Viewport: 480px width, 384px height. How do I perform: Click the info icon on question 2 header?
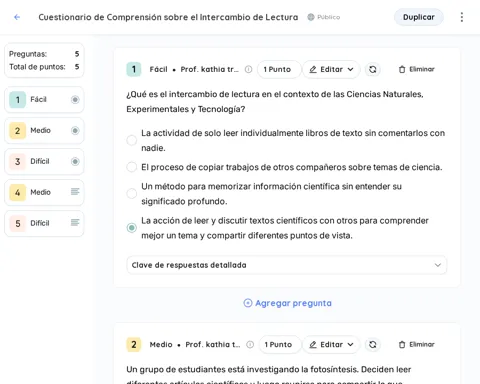(250, 344)
